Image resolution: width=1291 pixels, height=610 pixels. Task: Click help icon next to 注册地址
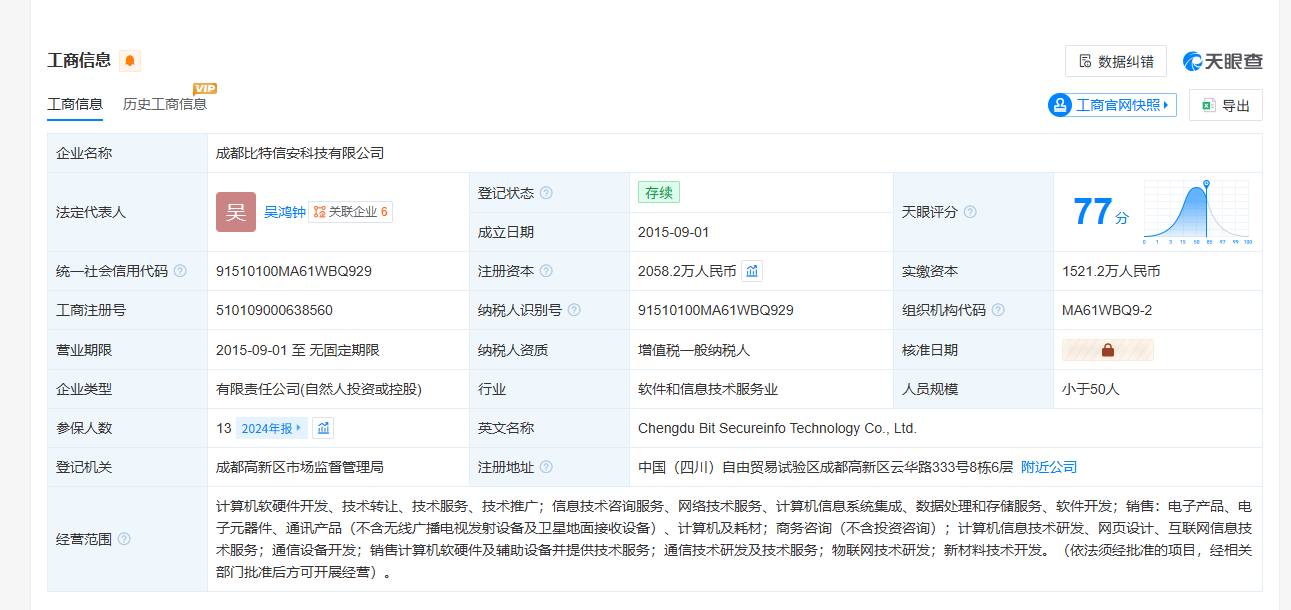(546, 467)
